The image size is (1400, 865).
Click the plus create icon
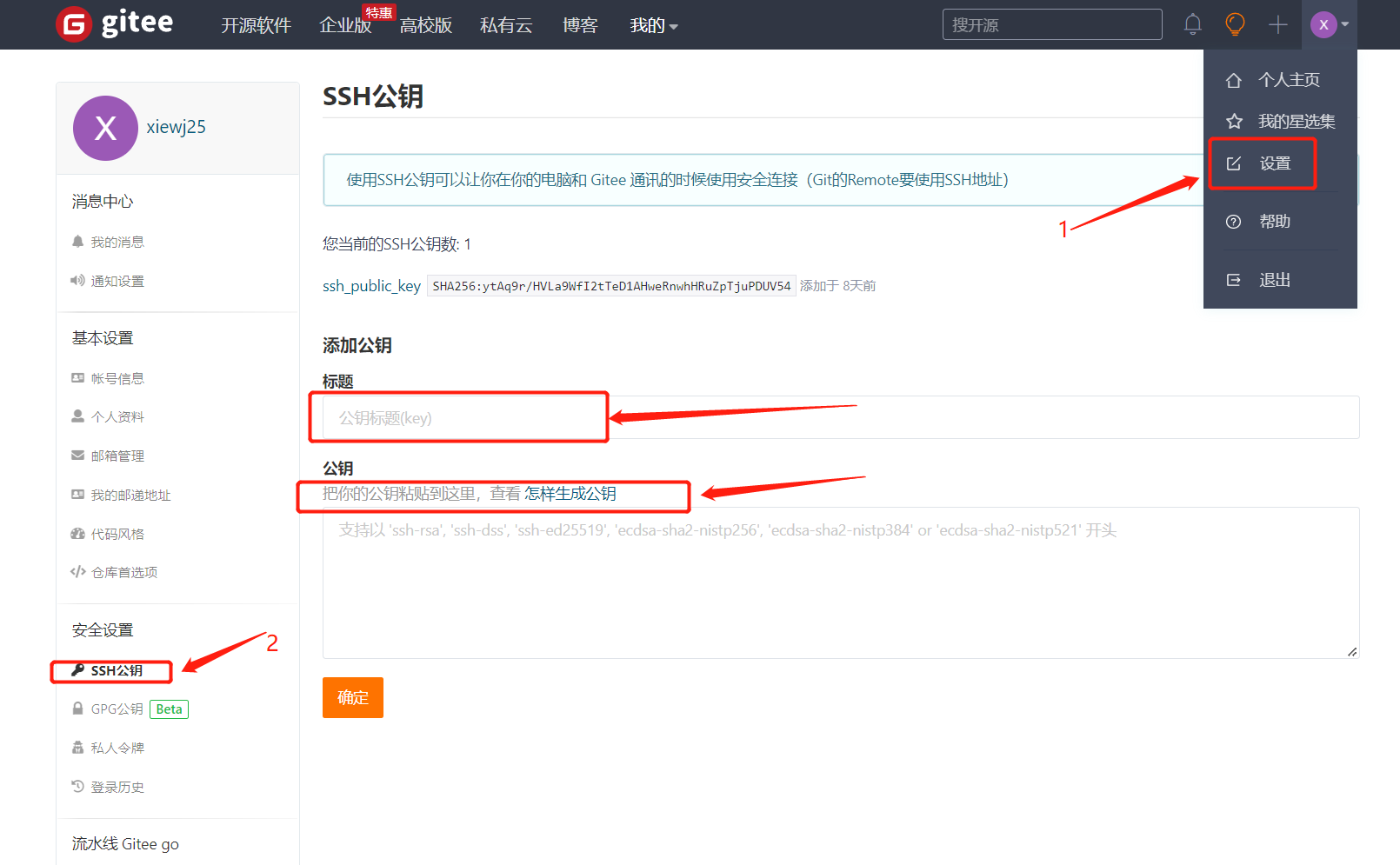pos(1277,24)
